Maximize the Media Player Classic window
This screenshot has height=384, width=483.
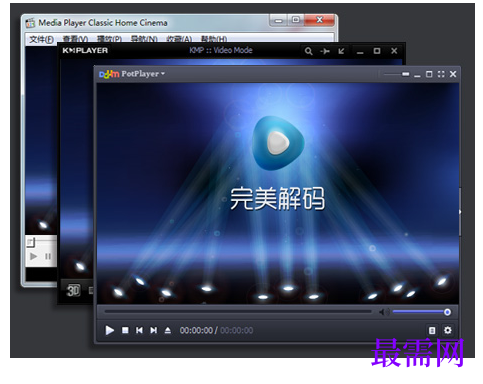click(296, 20)
